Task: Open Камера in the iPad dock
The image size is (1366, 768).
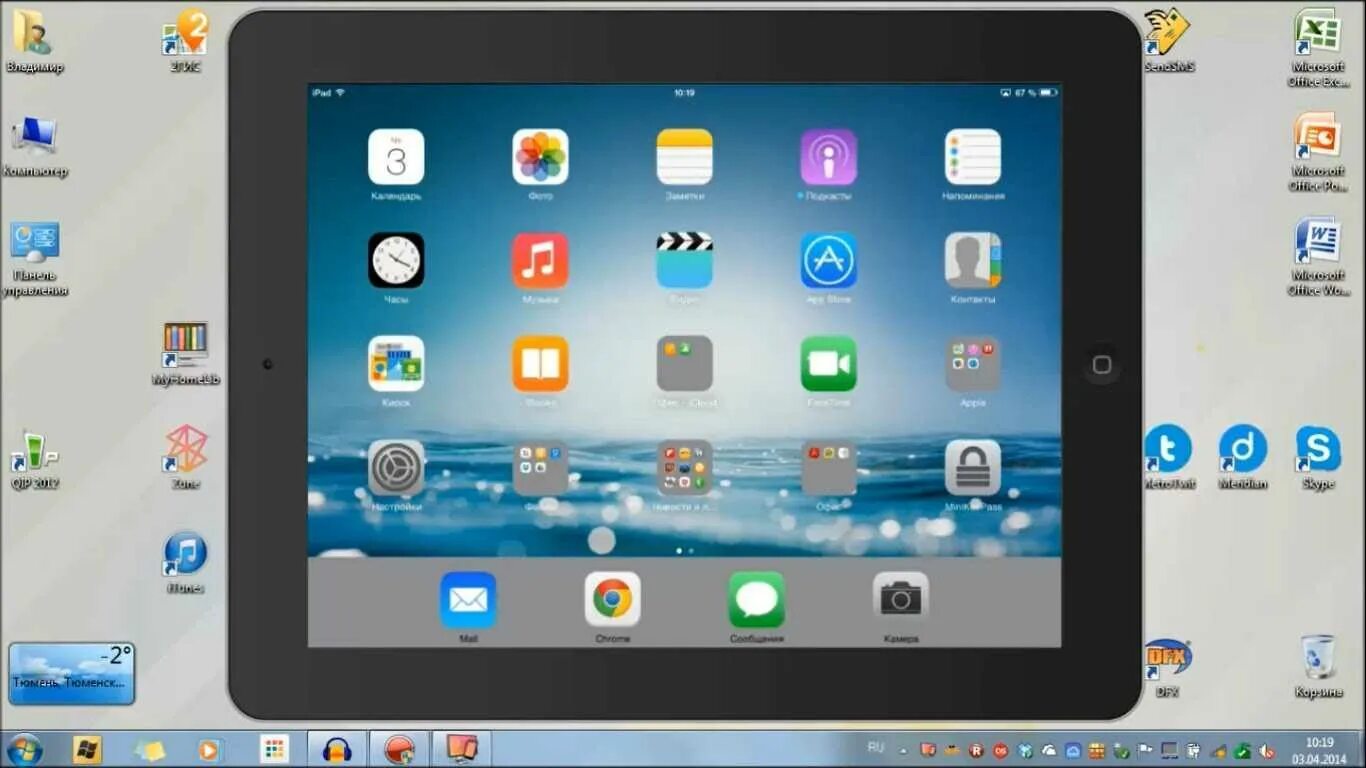Action: click(x=900, y=599)
